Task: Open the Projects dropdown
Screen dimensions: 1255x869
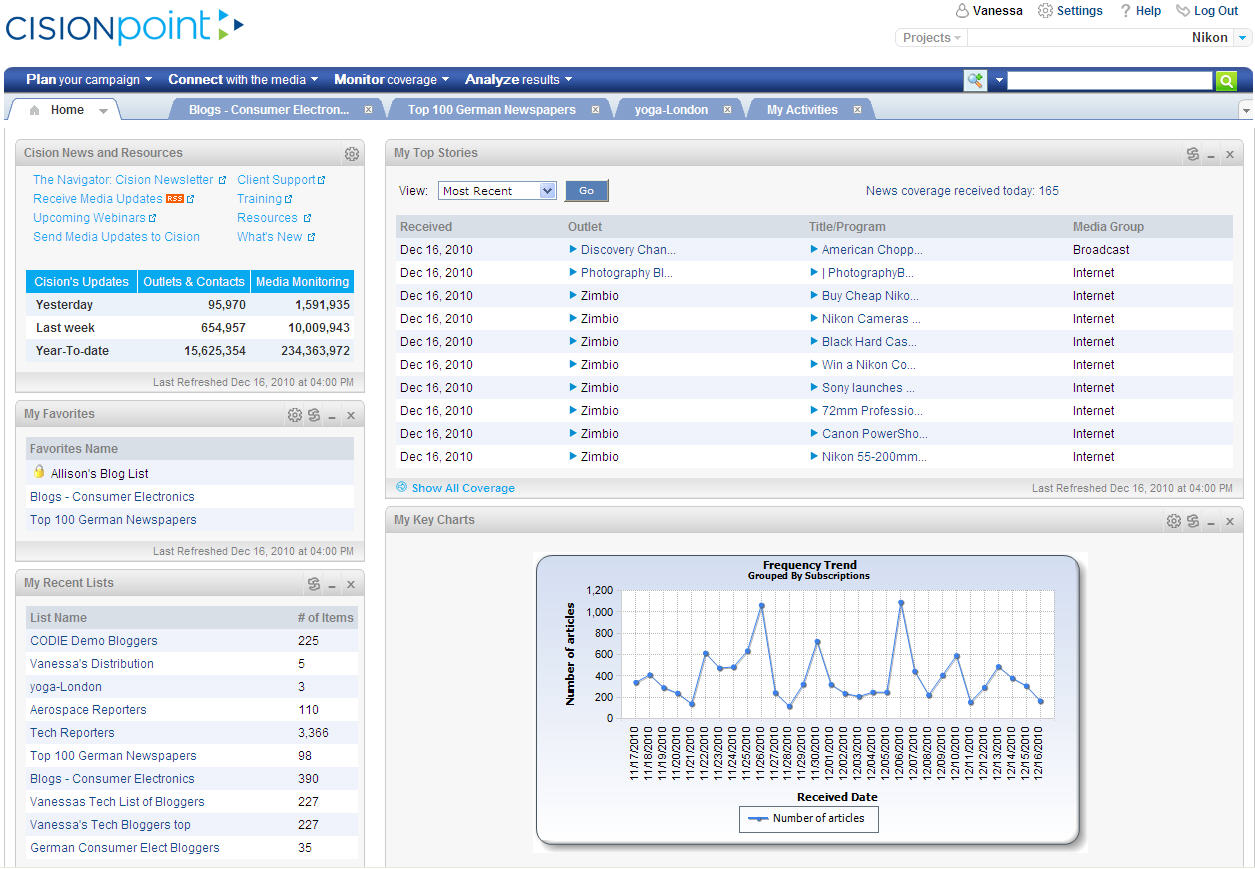Action: [930, 37]
